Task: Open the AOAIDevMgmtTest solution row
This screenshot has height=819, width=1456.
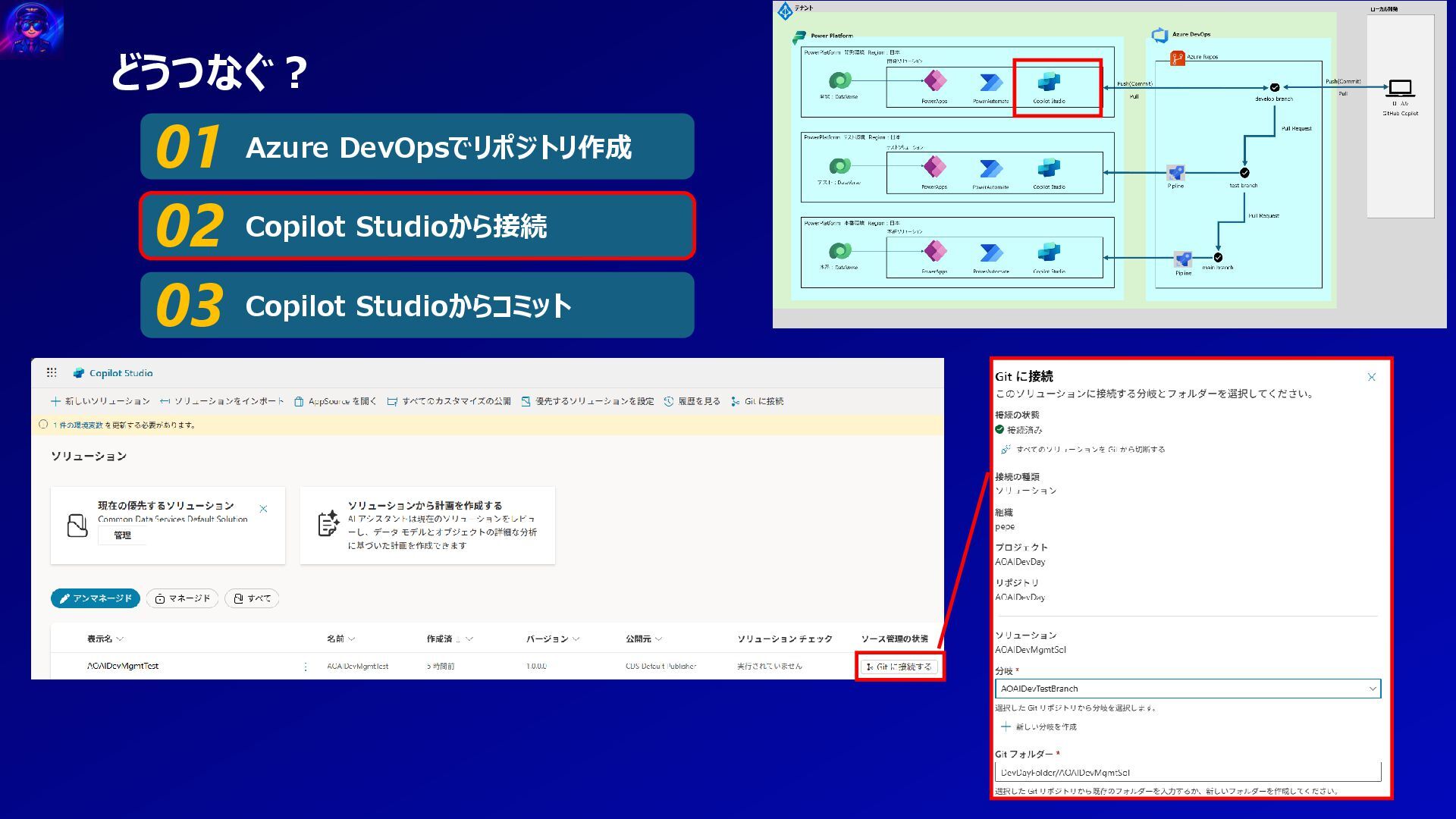Action: pyautogui.click(x=123, y=666)
